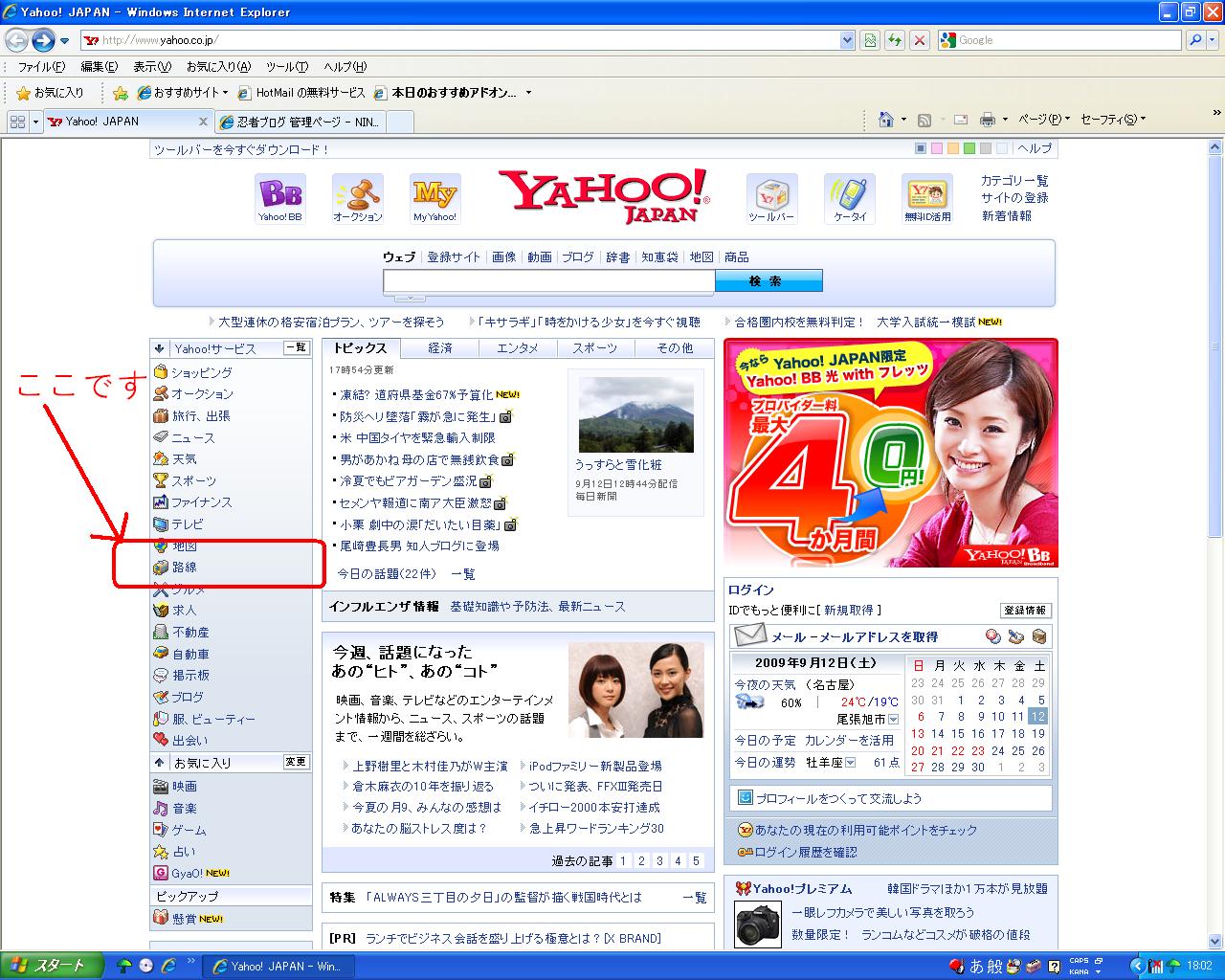Open the カテゴリ一覧 link

pos(1014,180)
